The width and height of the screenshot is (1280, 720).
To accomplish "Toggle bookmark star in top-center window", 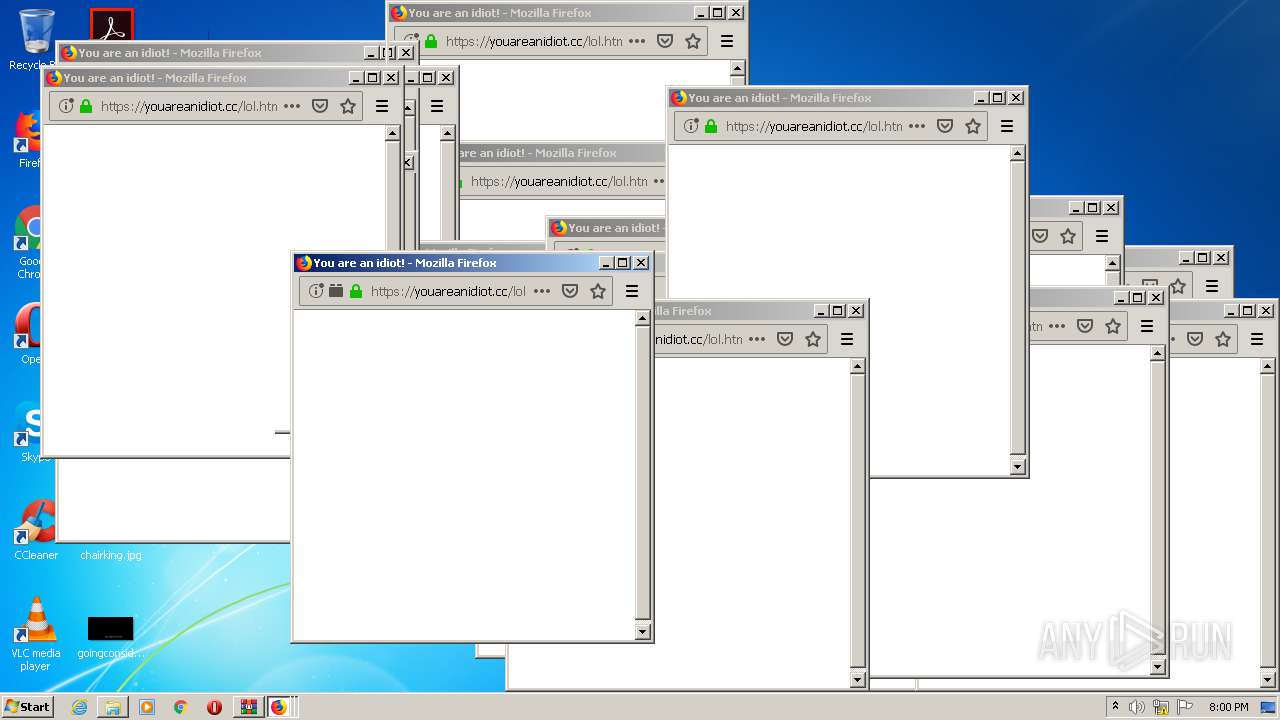I will (693, 41).
